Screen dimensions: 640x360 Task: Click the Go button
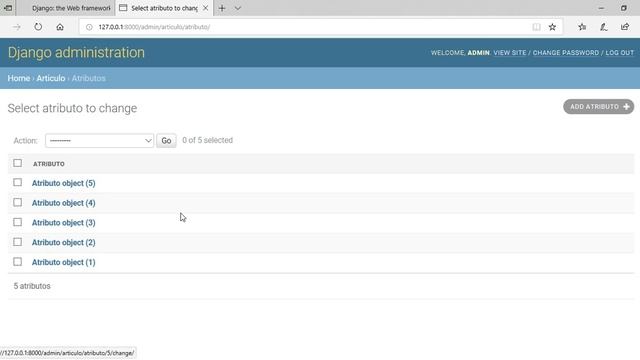click(166, 141)
